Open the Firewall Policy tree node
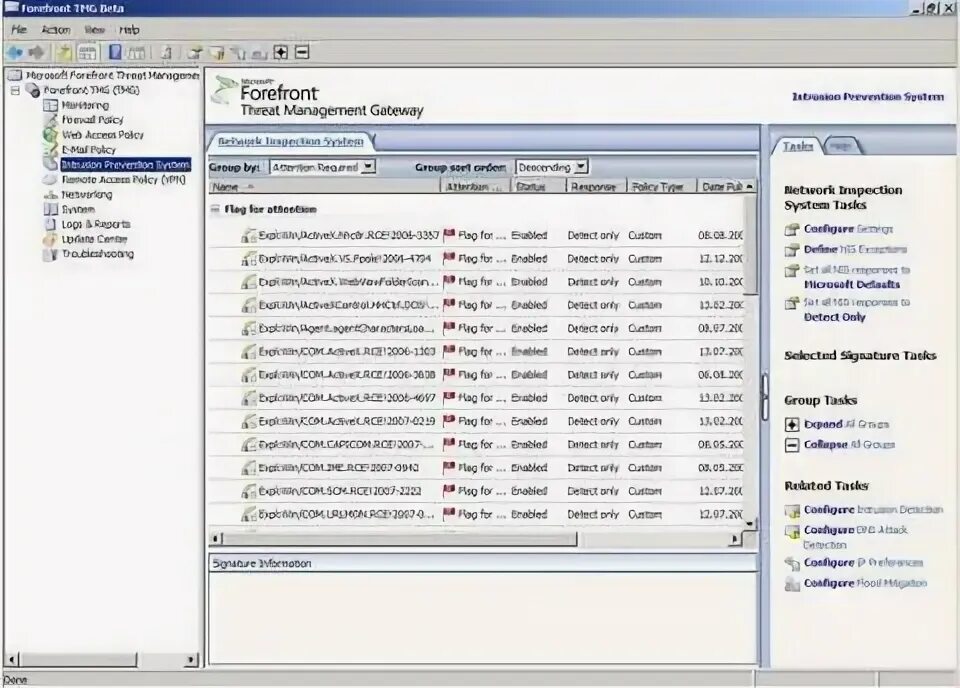 coord(92,120)
